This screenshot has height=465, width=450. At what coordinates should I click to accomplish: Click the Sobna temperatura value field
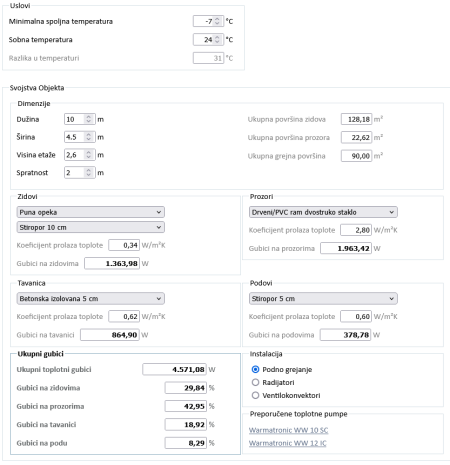point(203,39)
